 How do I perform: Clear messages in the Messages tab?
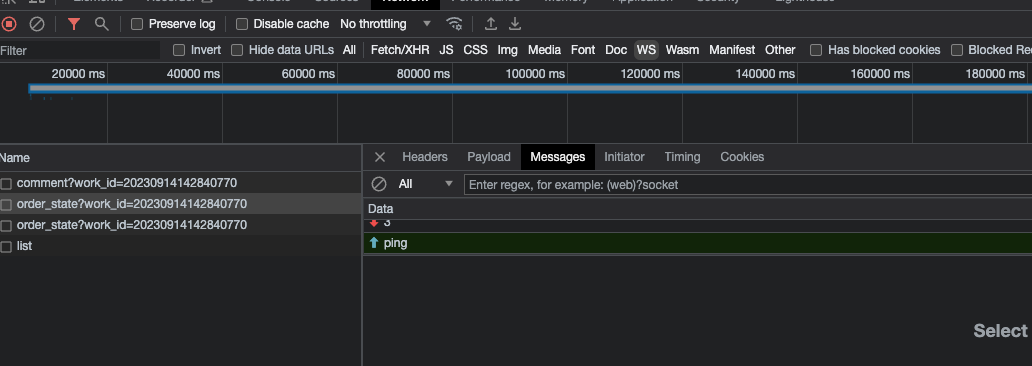[x=379, y=184]
